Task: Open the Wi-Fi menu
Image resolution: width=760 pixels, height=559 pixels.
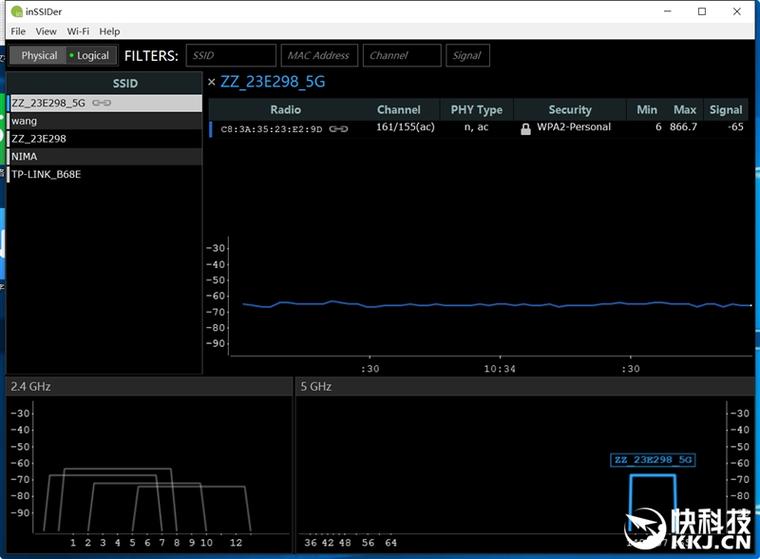Action: (78, 32)
